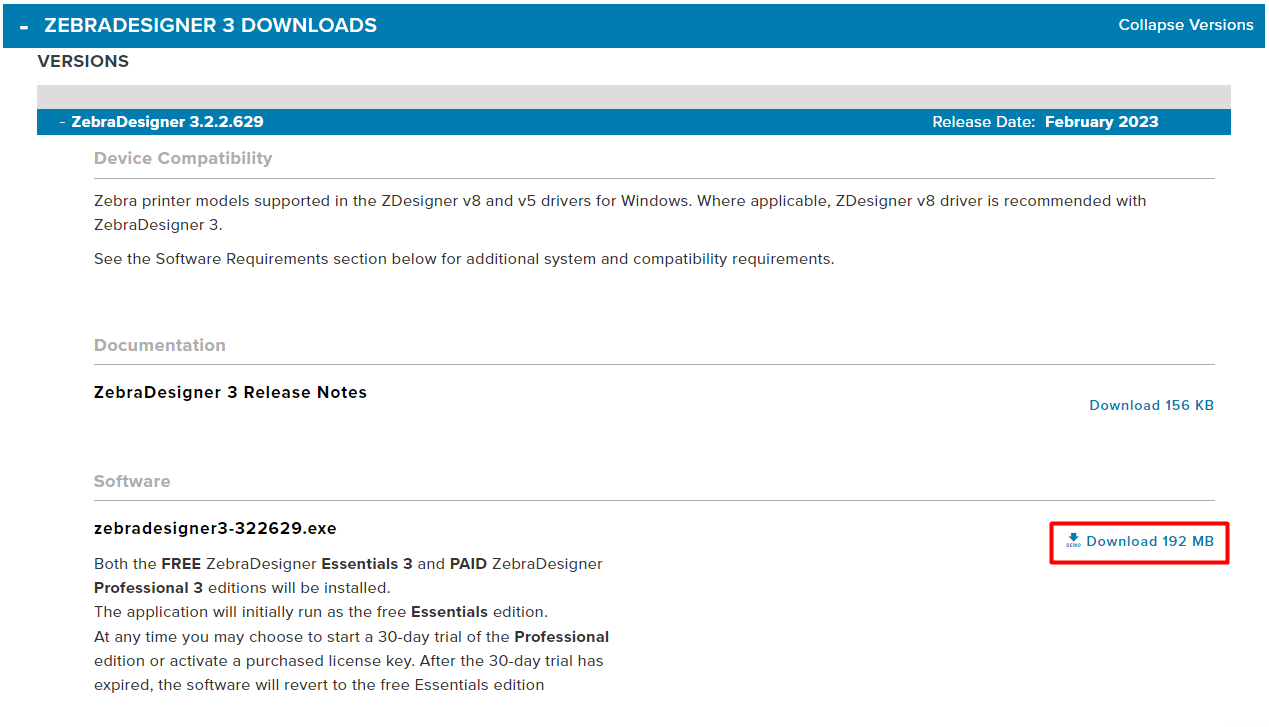Collapse the ZebraDesigner 3.2.2.629 version row
Screen dimensions: 1269x727
(63, 122)
